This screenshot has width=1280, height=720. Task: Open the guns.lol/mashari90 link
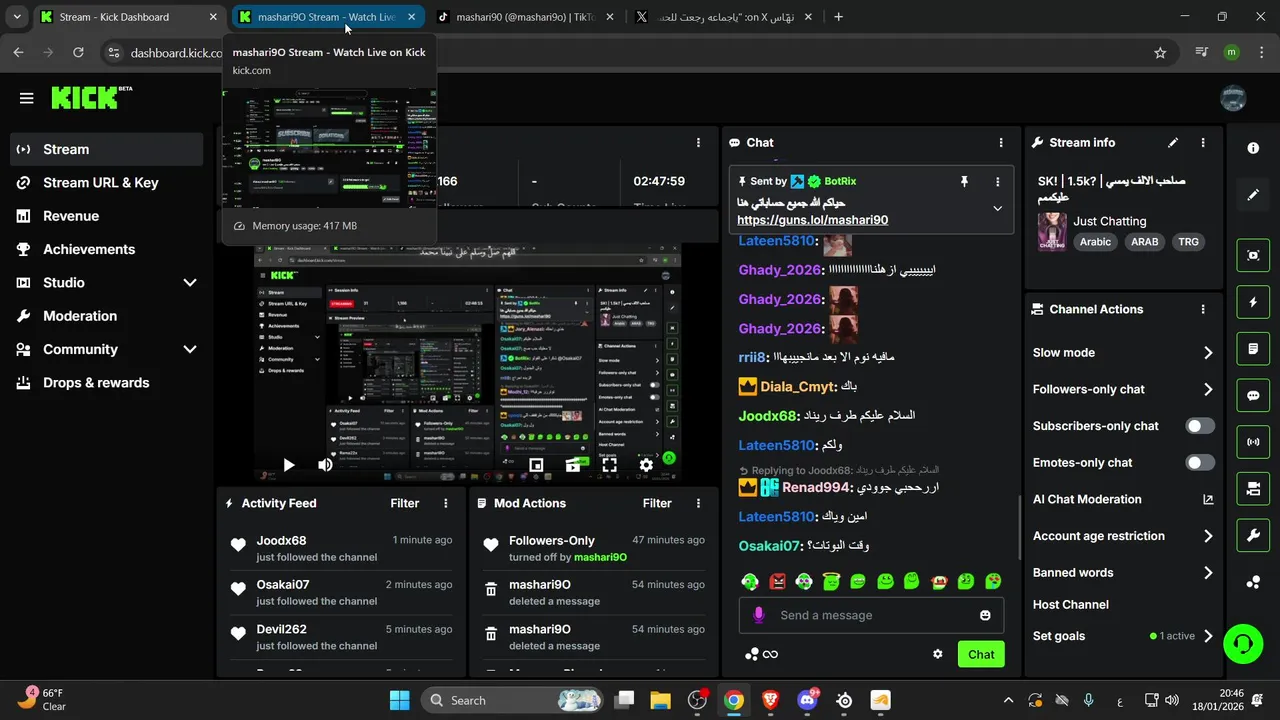[812, 220]
